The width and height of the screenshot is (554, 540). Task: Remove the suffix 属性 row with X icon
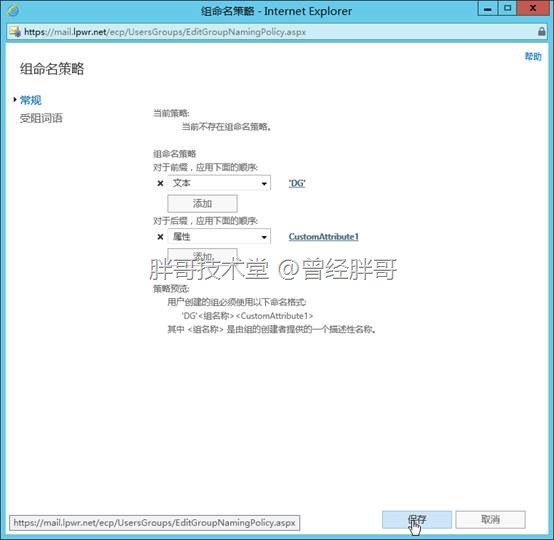(160, 237)
